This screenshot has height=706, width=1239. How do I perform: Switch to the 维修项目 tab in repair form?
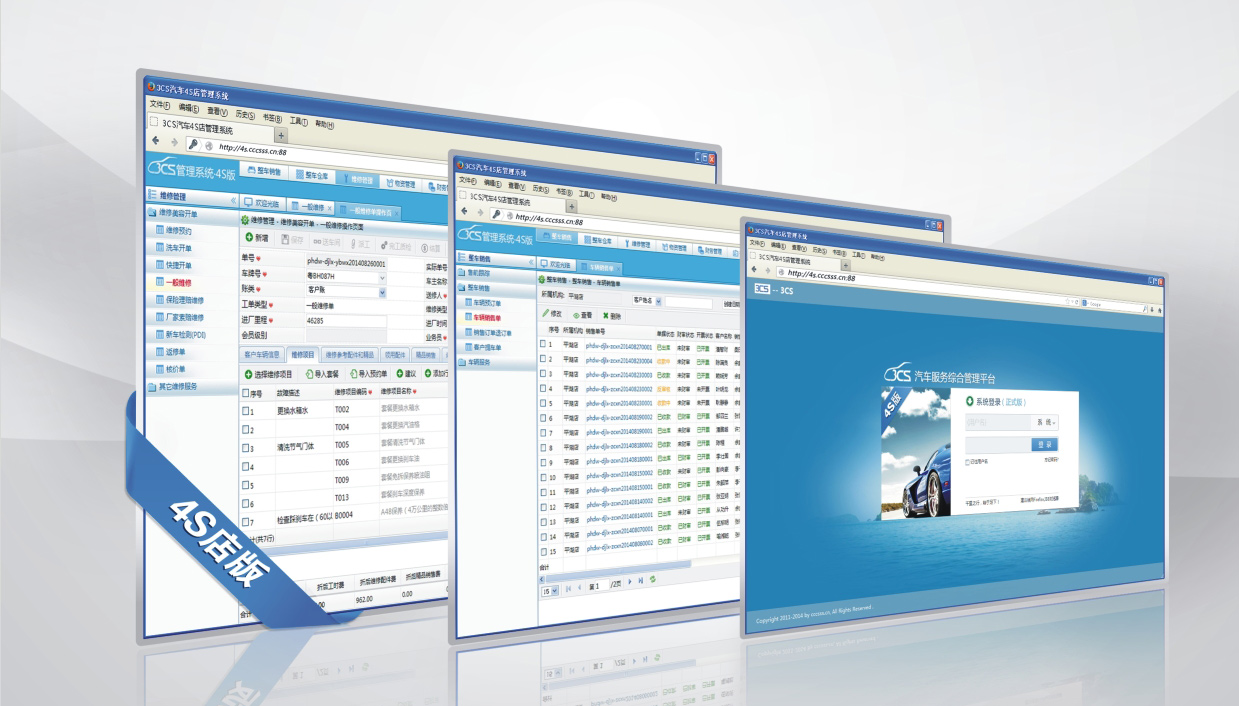coord(301,355)
